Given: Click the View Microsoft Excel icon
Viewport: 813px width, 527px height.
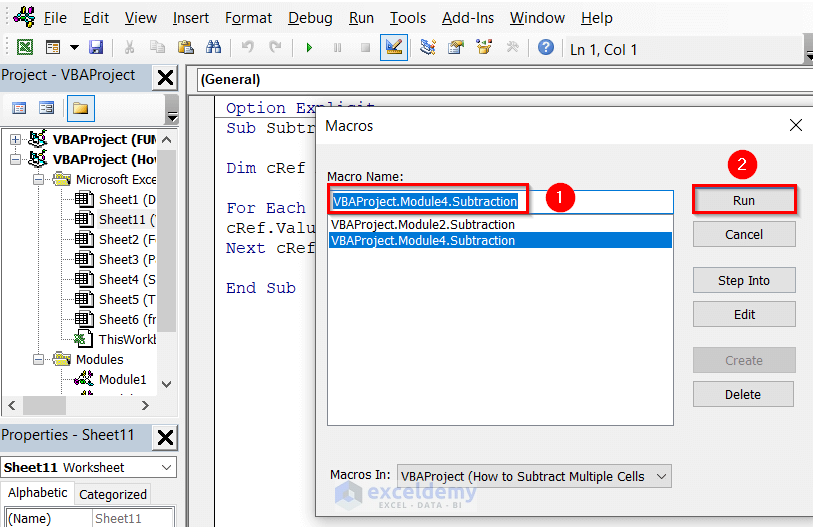Looking at the screenshot, I should click(x=24, y=48).
